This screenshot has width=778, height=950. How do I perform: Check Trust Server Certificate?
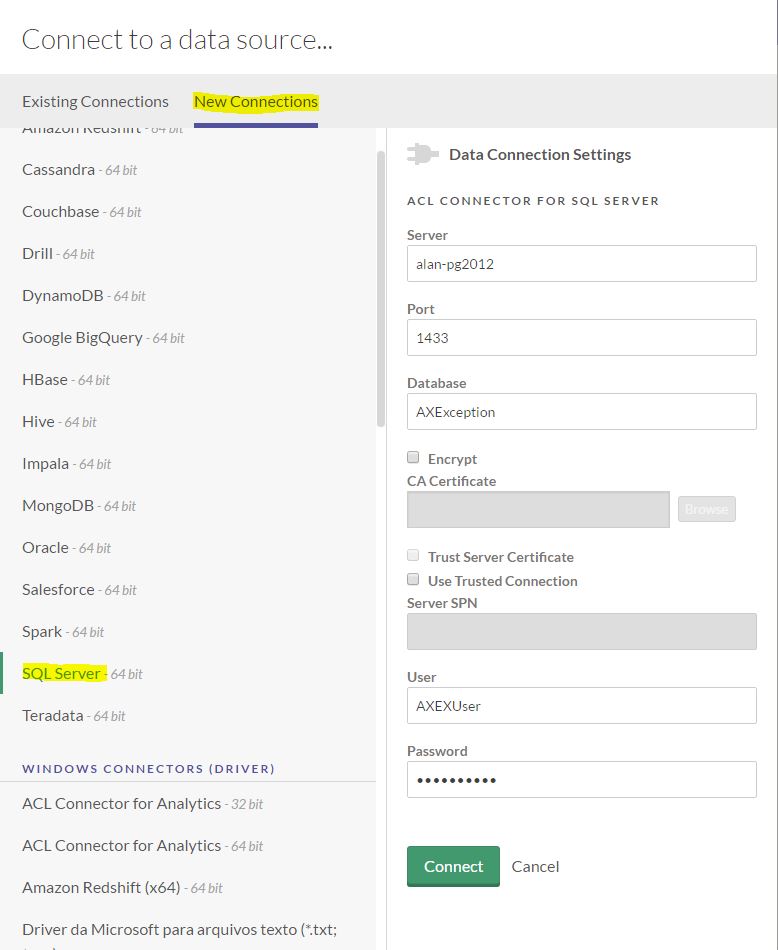tap(413, 556)
